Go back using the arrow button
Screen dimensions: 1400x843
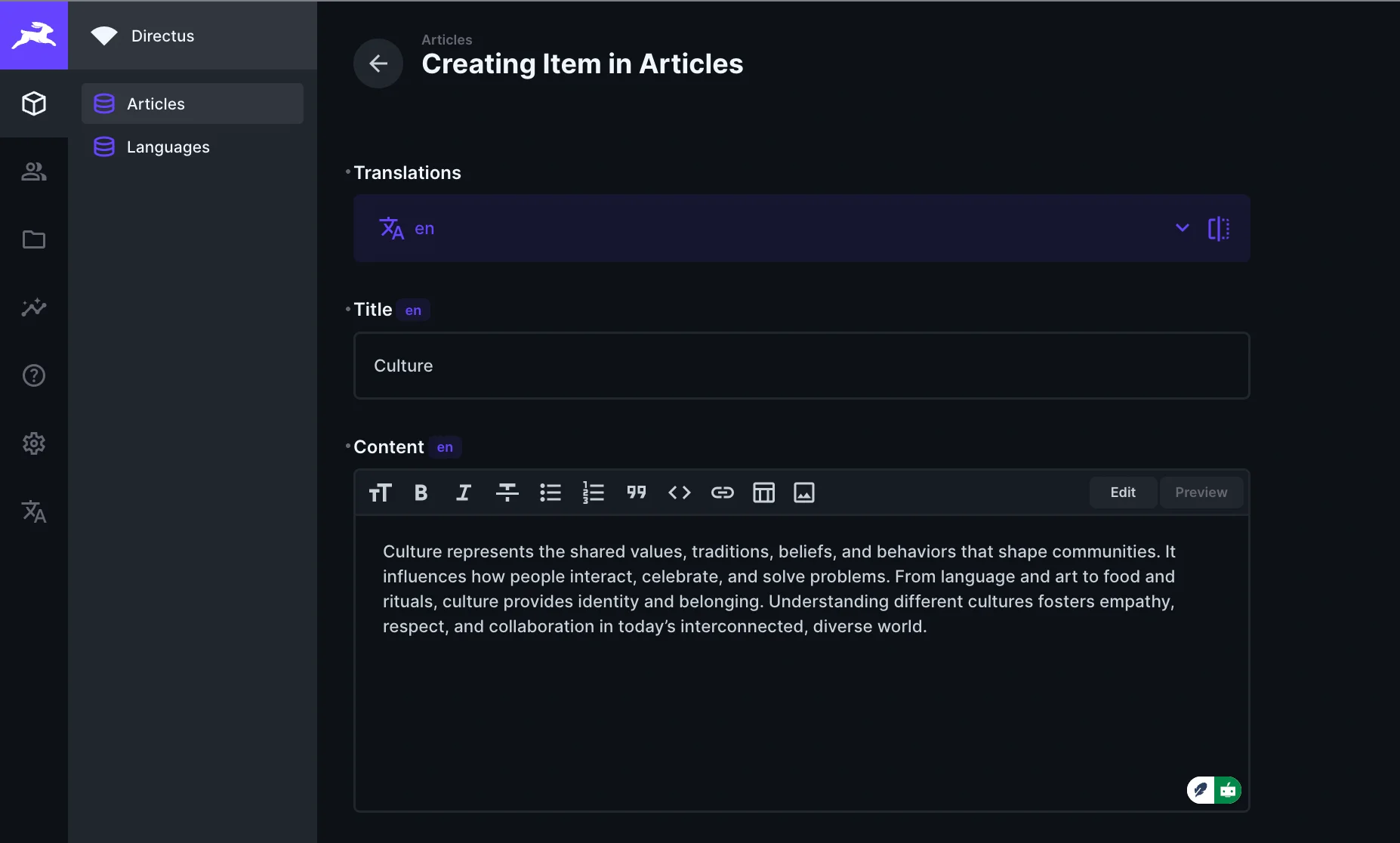click(x=378, y=63)
